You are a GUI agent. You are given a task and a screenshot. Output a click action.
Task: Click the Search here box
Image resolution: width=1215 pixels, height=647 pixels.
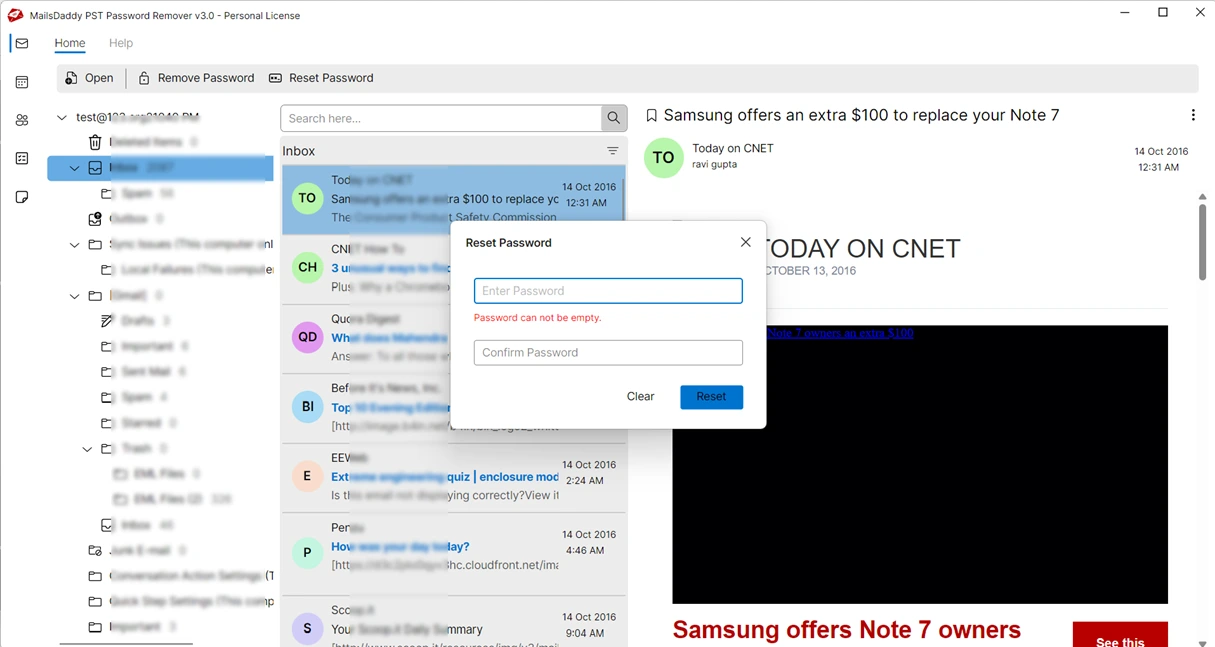441,118
